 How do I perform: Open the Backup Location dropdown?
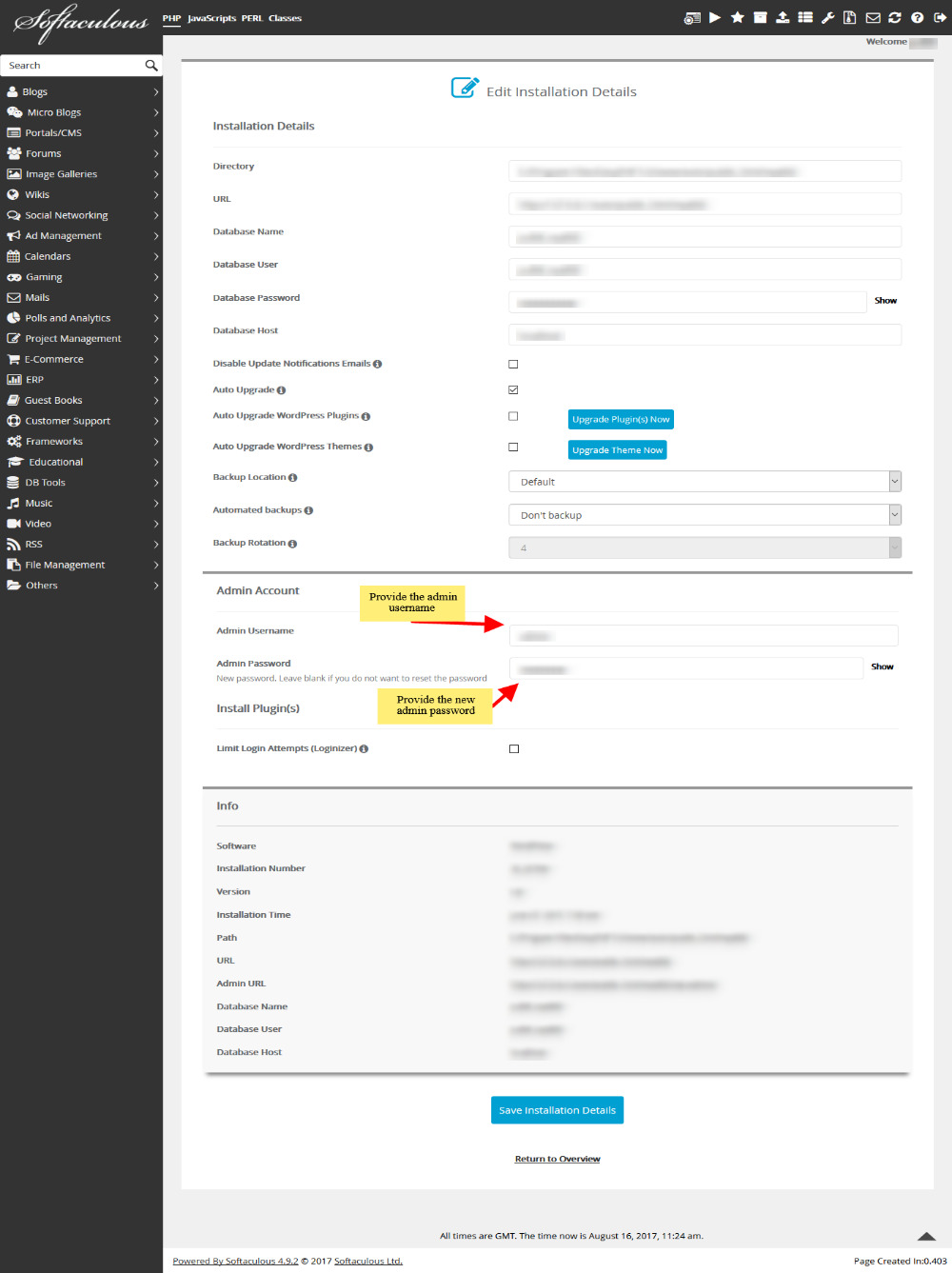tap(705, 482)
